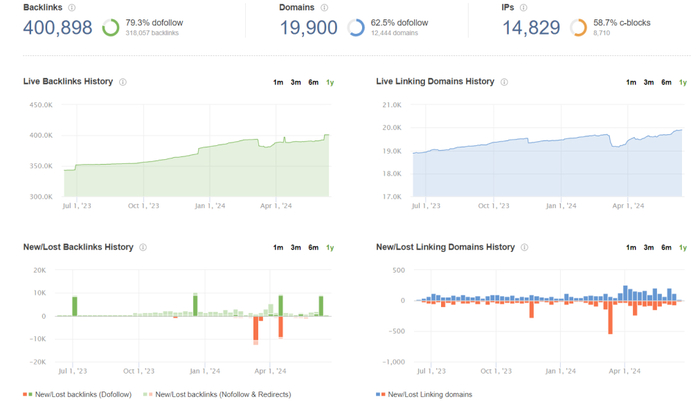The height and width of the screenshot is (404, 700).
Task: Click the 318,057 backlinks subtext
Action: click(152, 33)
